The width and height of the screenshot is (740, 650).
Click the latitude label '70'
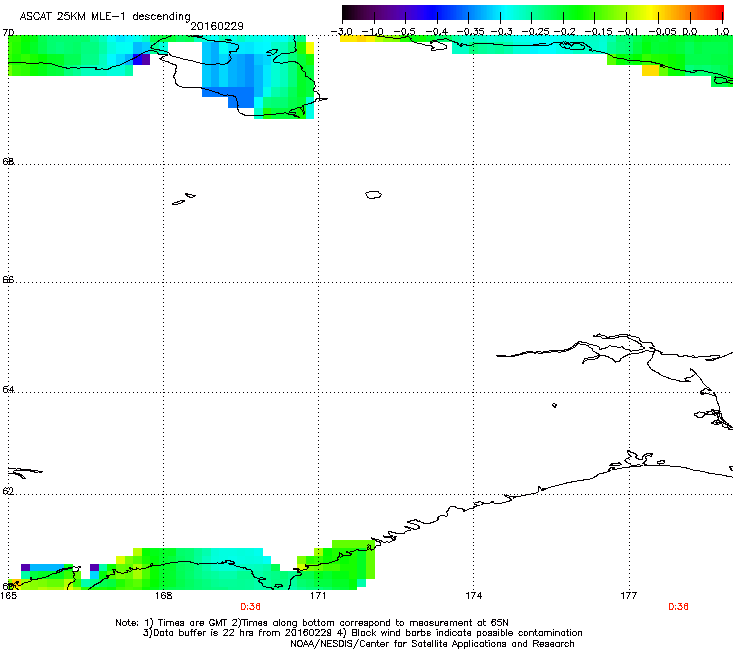point(8,33)
